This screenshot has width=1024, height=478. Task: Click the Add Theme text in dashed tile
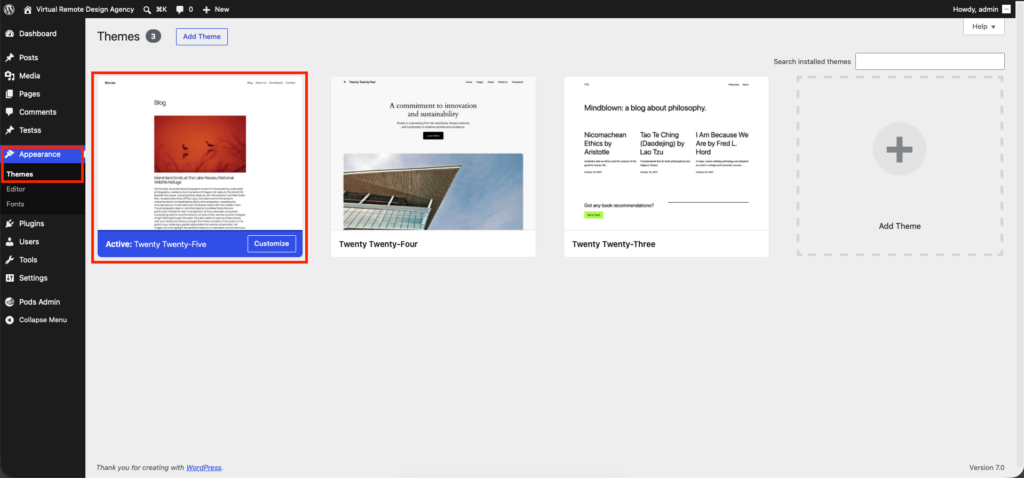click(x=899, y=226)
